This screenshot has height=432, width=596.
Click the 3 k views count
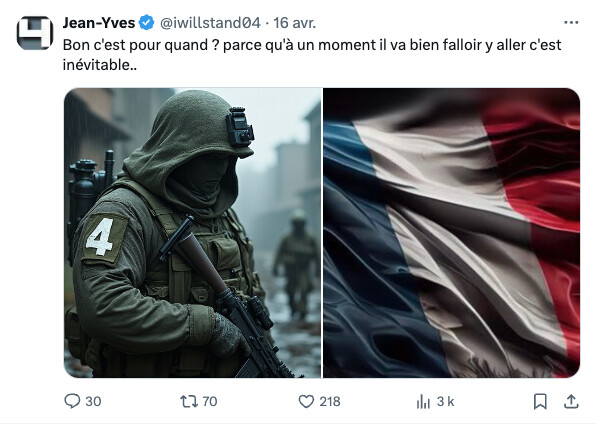[445, 402]
